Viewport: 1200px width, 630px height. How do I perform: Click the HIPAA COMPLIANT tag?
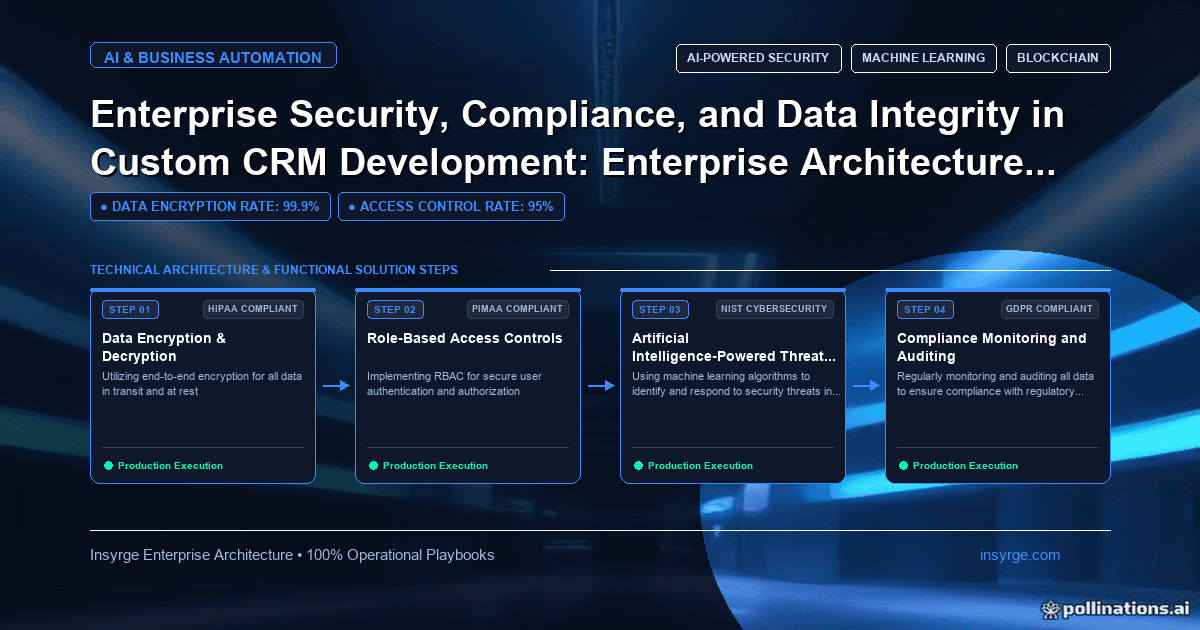253,310
